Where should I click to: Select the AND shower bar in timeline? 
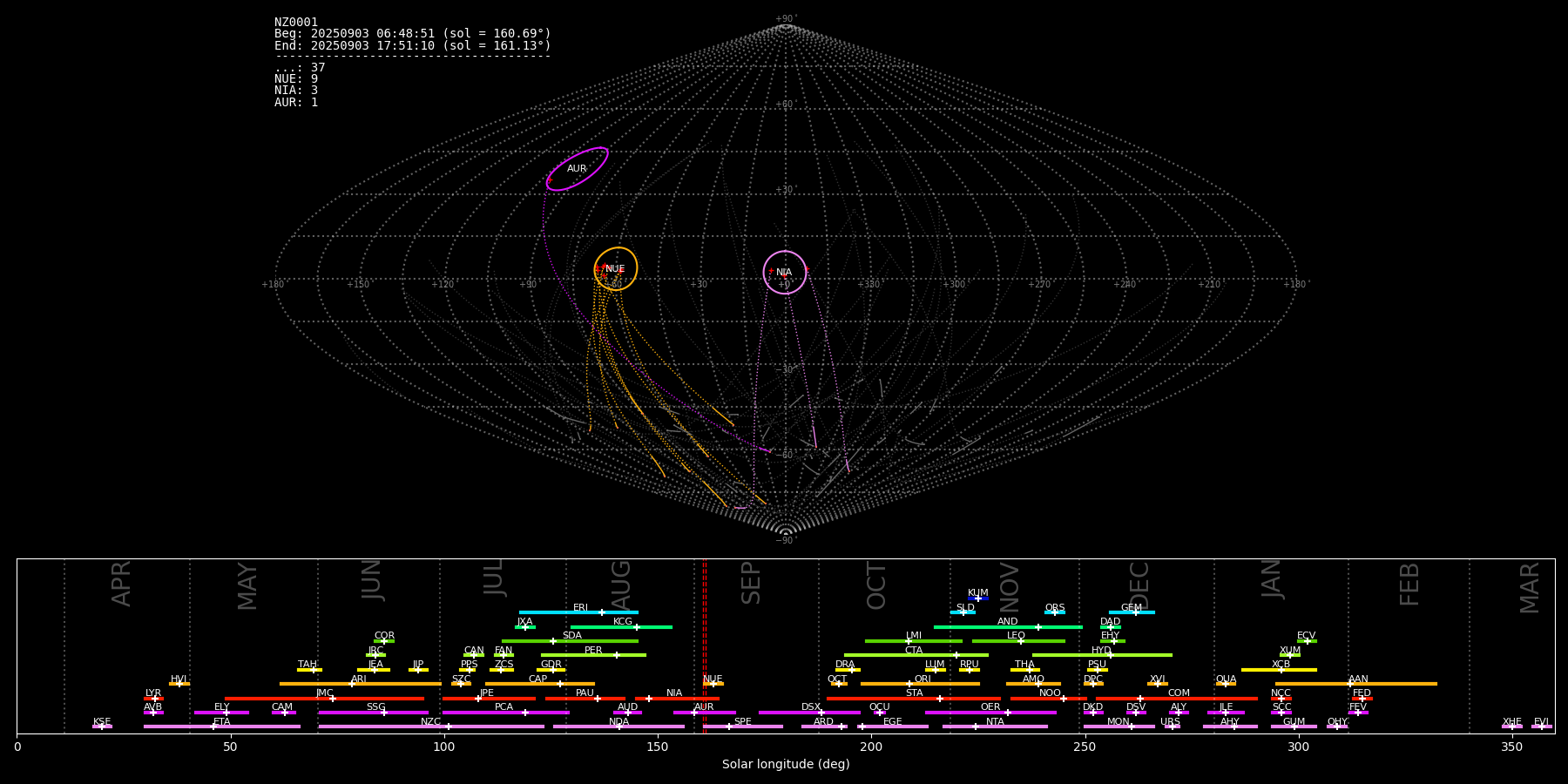[1008, 626]
